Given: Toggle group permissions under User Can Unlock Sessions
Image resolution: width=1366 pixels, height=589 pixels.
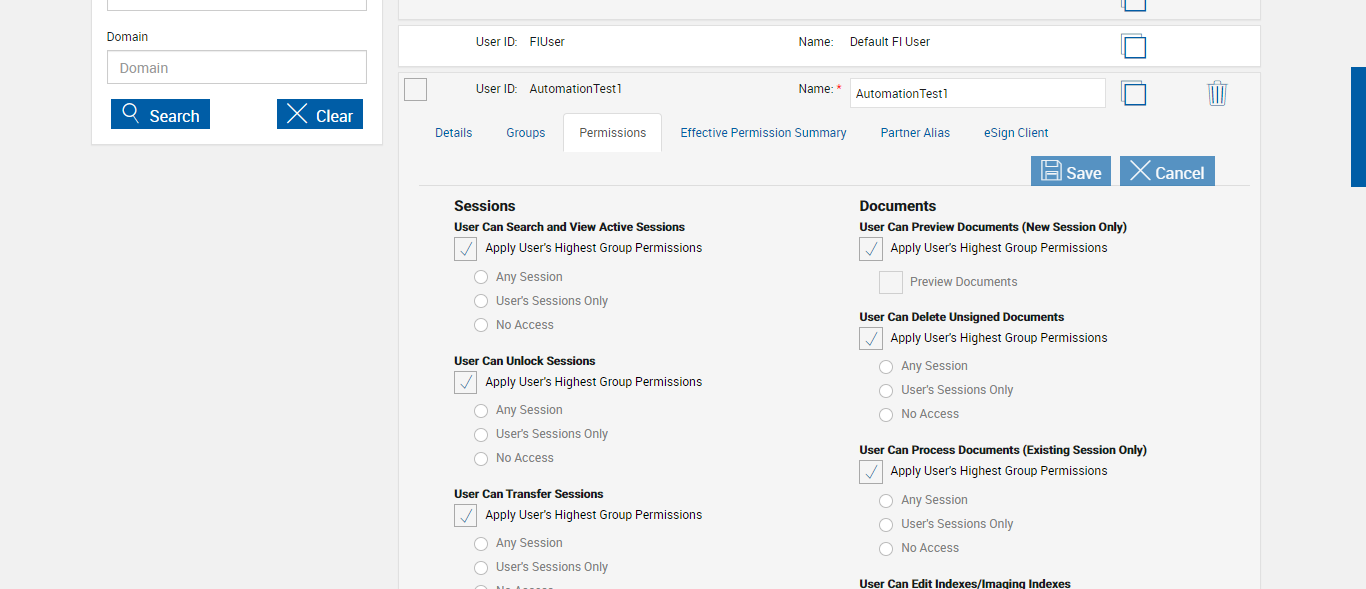Looking at the screenshot, I should 466,382.
